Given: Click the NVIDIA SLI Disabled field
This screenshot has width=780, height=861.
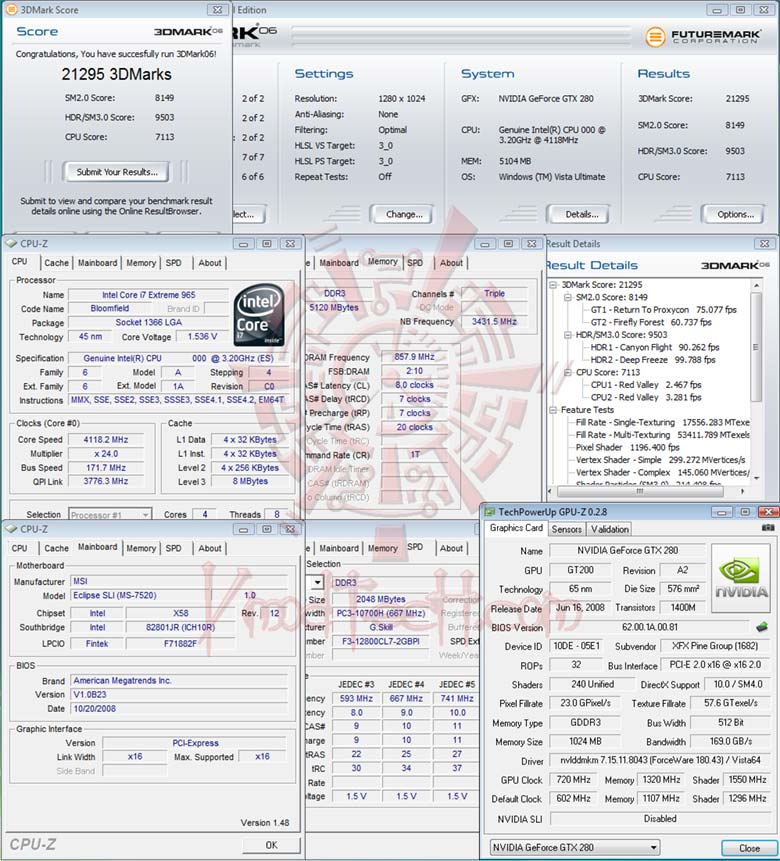Looking at the screenshot, I should click(660, 819).
